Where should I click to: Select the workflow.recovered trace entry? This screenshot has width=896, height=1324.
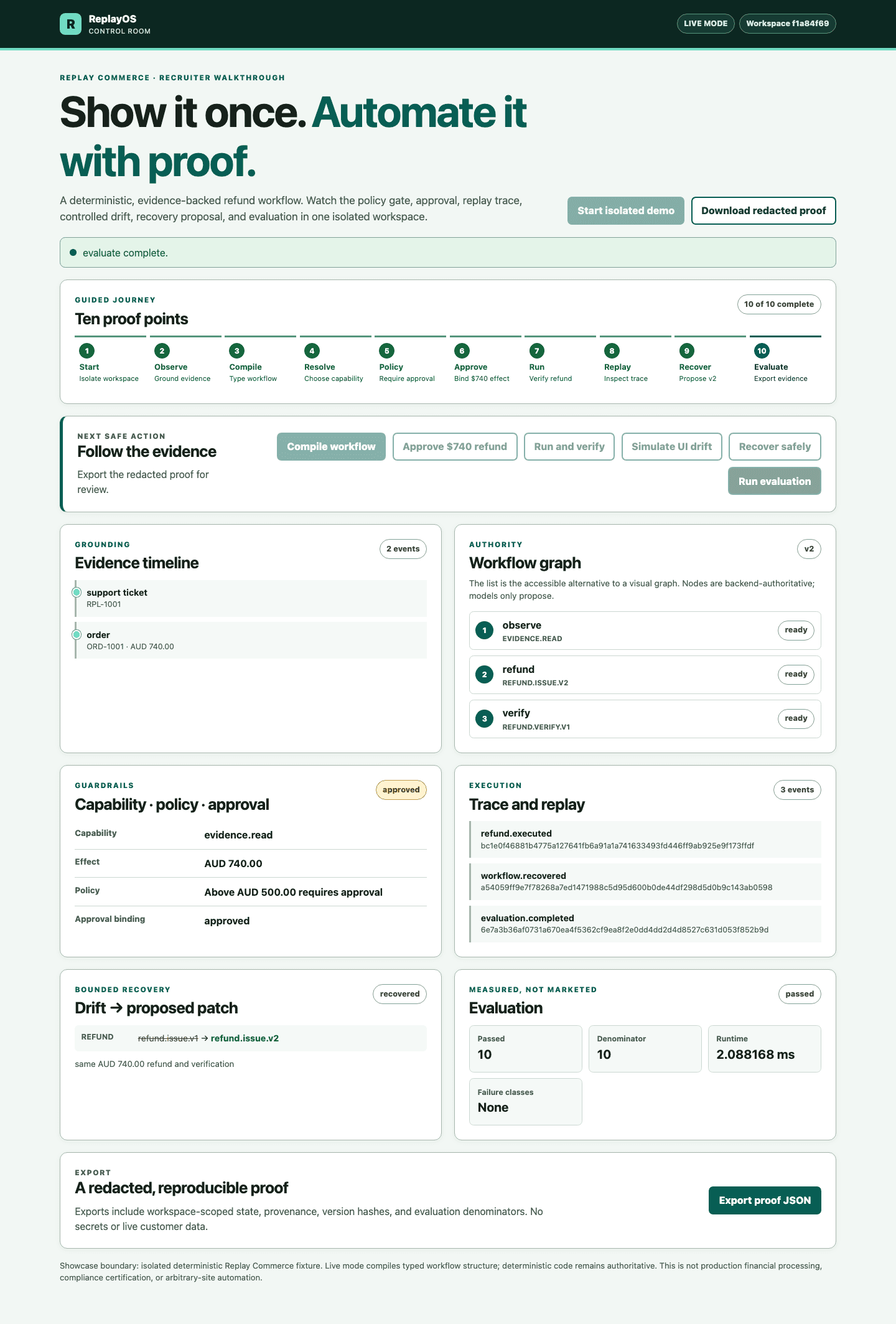pos(645,881)
